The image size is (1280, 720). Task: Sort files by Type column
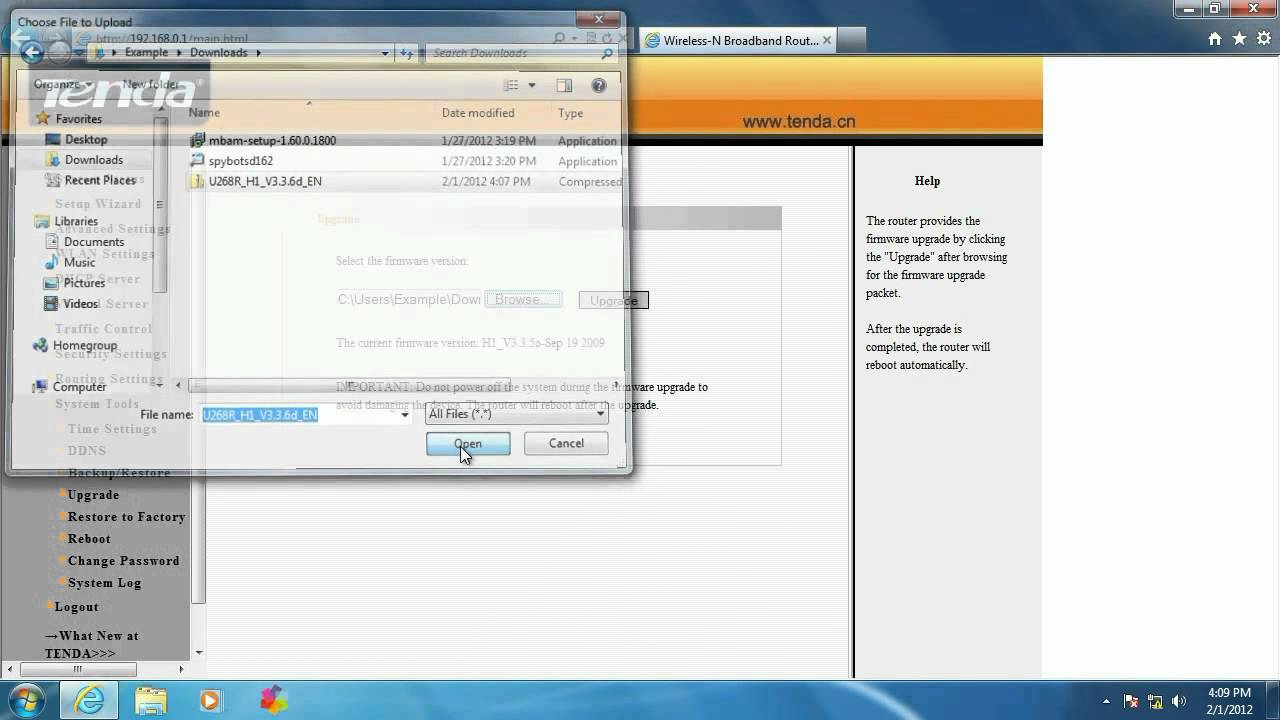(571, 113)
